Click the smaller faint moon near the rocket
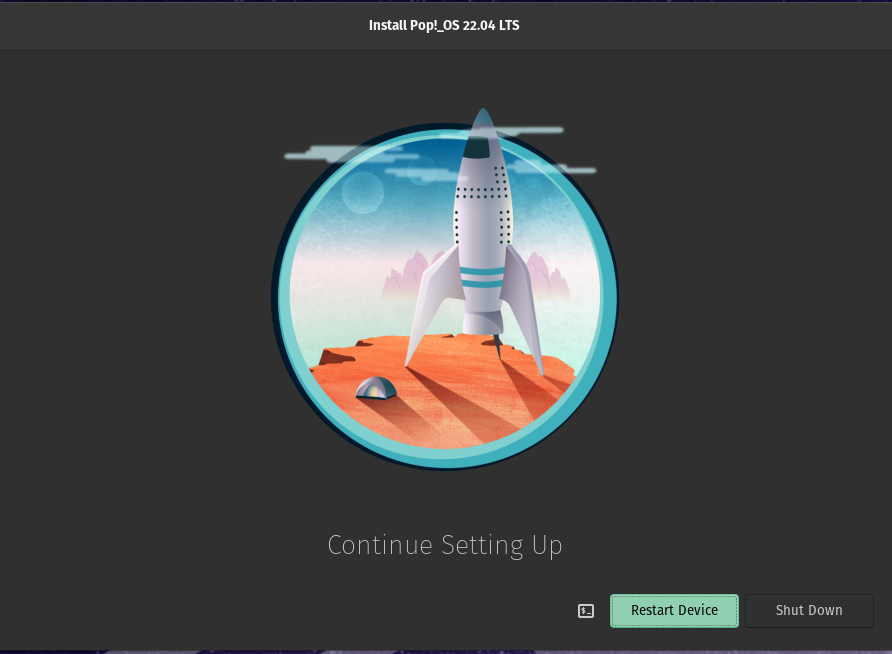 tap(422, 169)
